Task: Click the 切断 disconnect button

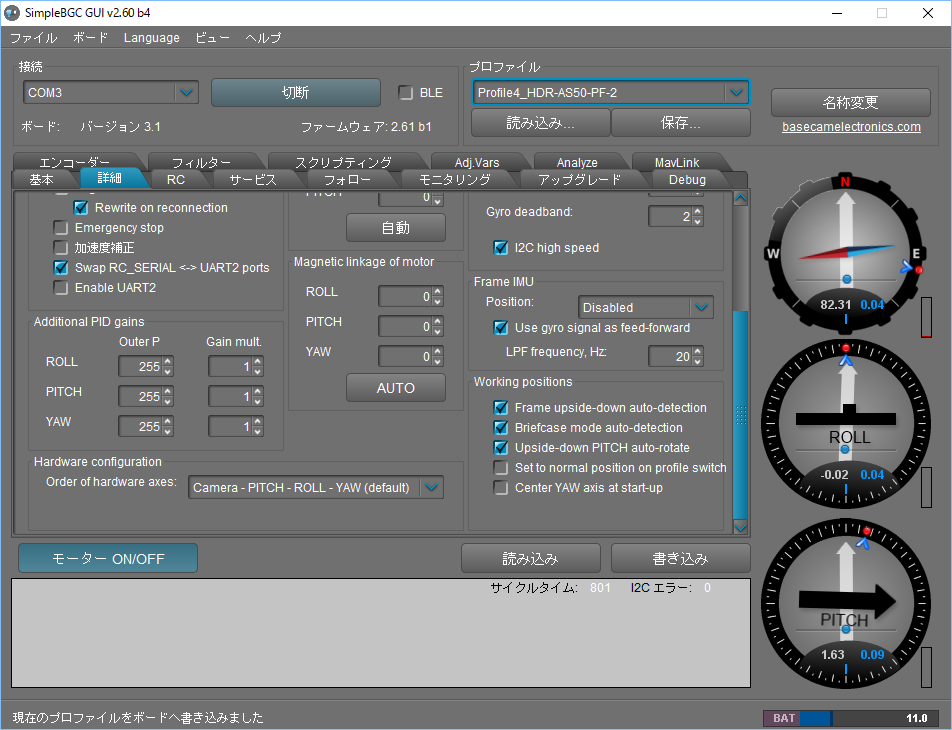Action: click(x=296, y=92)
